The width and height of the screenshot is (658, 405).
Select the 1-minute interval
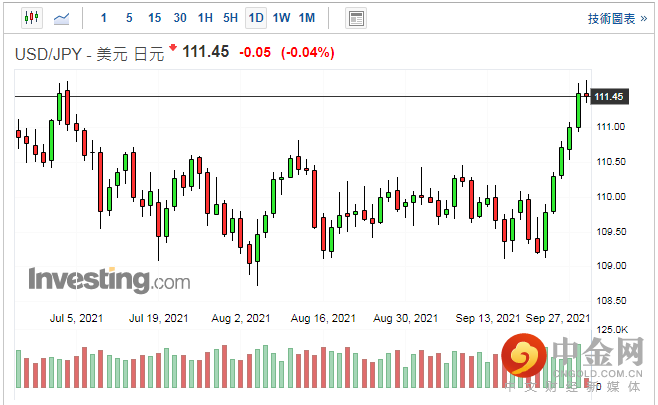[x=104, y=18]
